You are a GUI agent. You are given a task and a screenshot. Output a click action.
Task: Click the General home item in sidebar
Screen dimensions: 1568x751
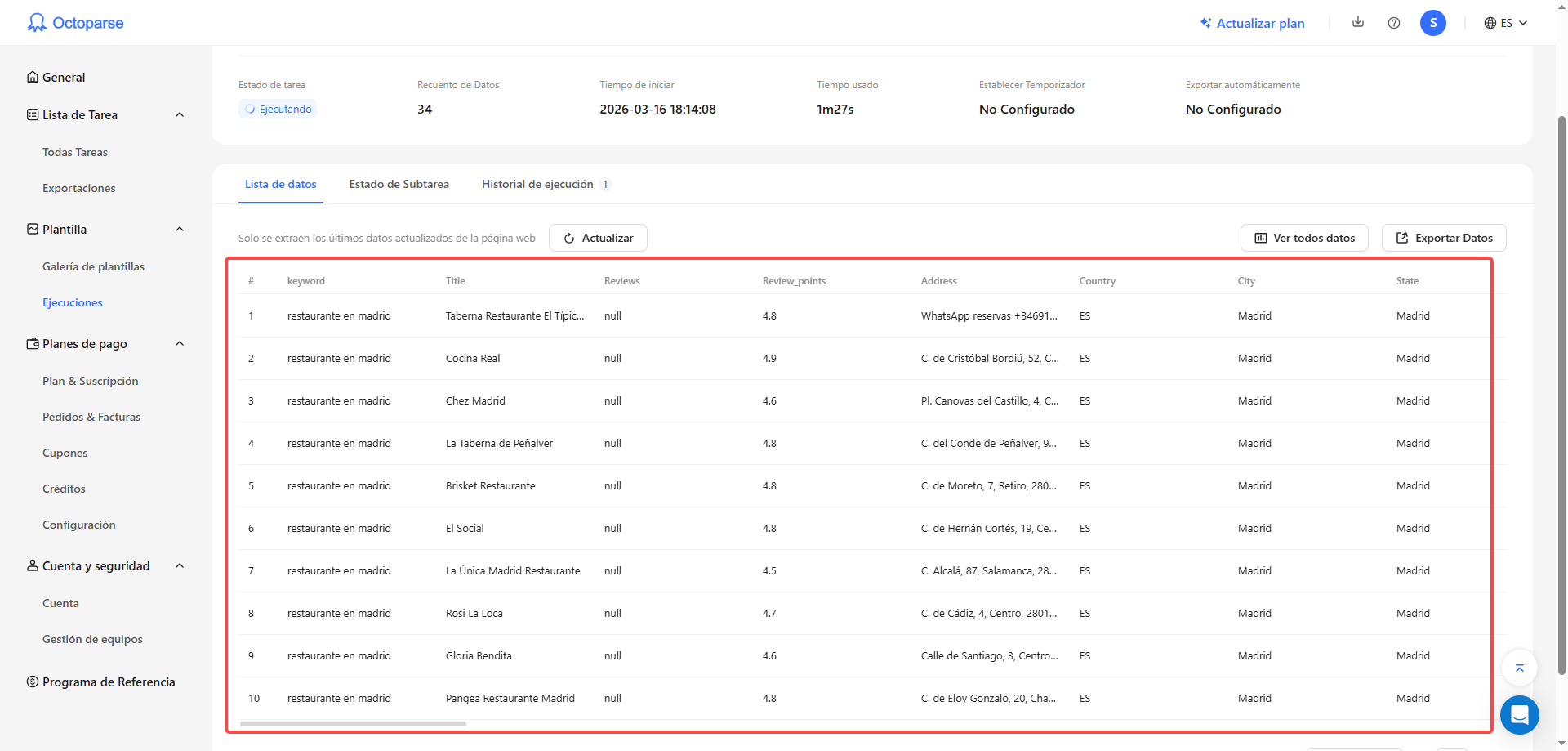(x=64, y=78)
